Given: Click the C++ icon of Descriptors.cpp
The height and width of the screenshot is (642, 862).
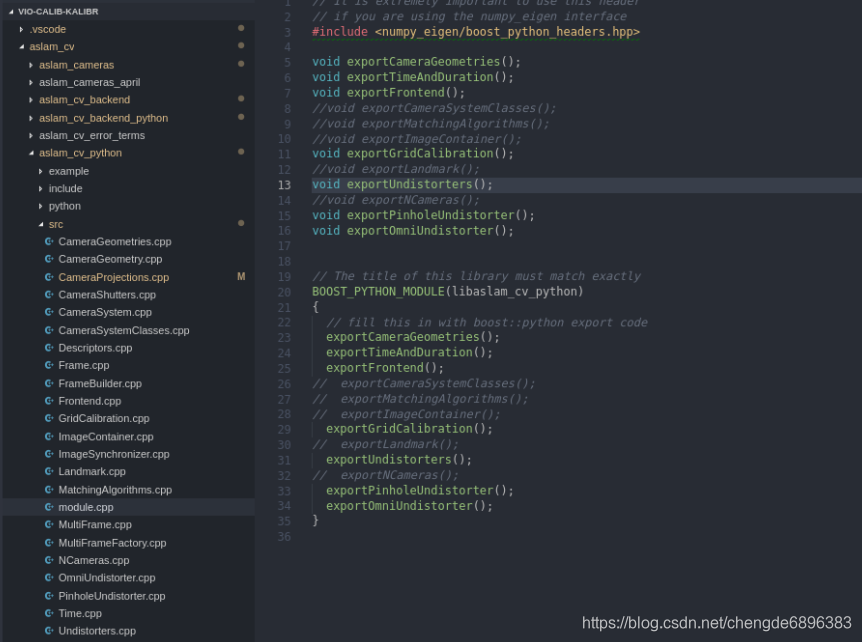Looking at the screenshot, I should coord(49,348).
